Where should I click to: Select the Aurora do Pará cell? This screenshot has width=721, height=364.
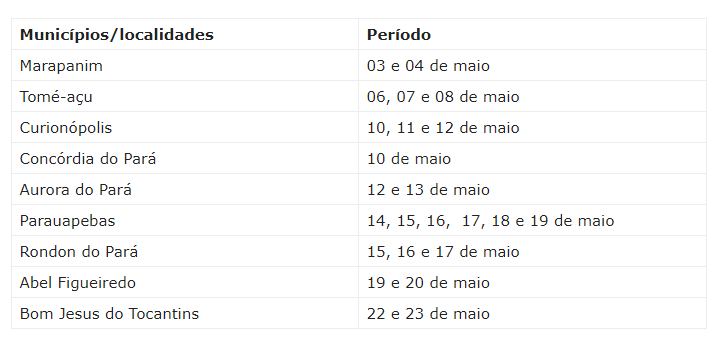tap(185, 189)
